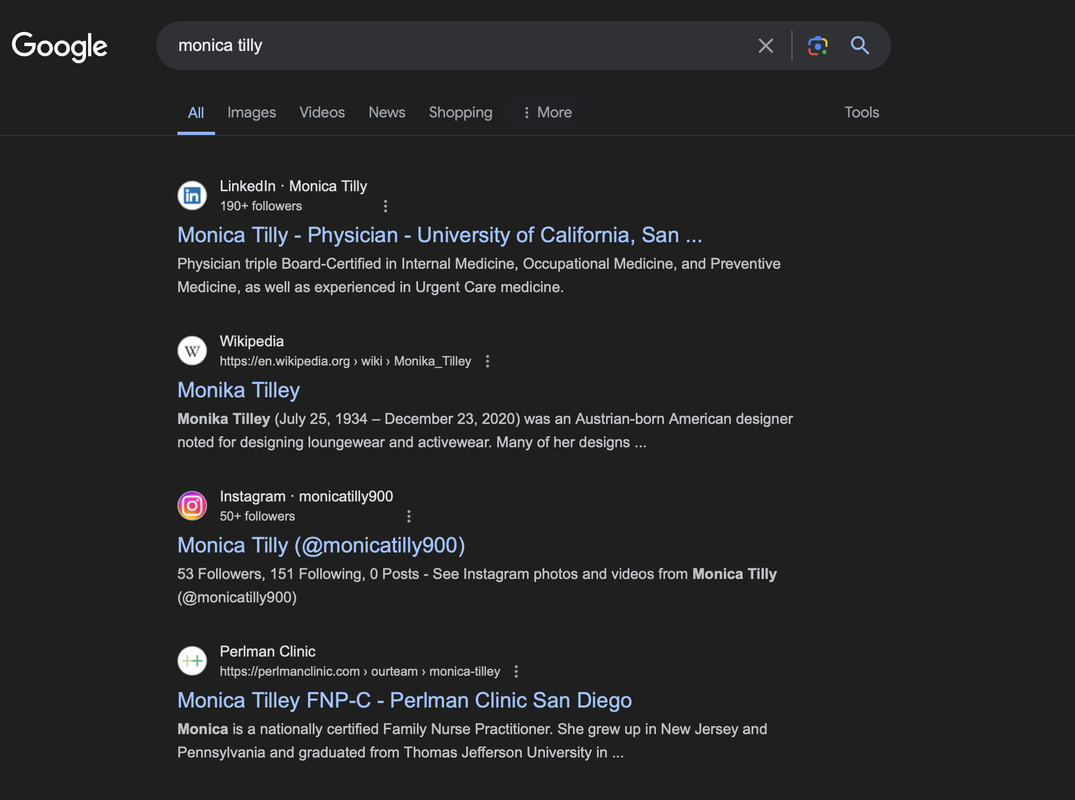Switch to the Shopping tab

461,112
